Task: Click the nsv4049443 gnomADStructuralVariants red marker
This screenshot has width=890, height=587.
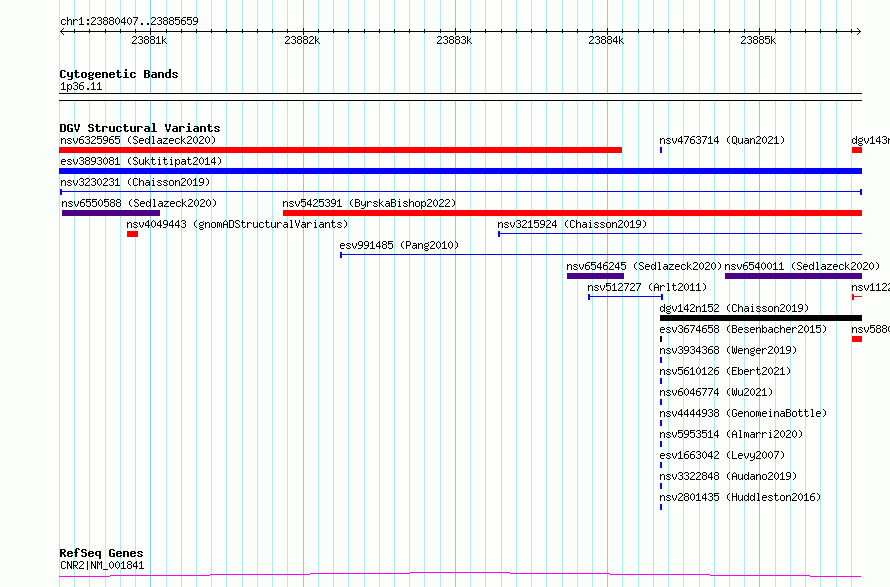Action: pos(132,234)
